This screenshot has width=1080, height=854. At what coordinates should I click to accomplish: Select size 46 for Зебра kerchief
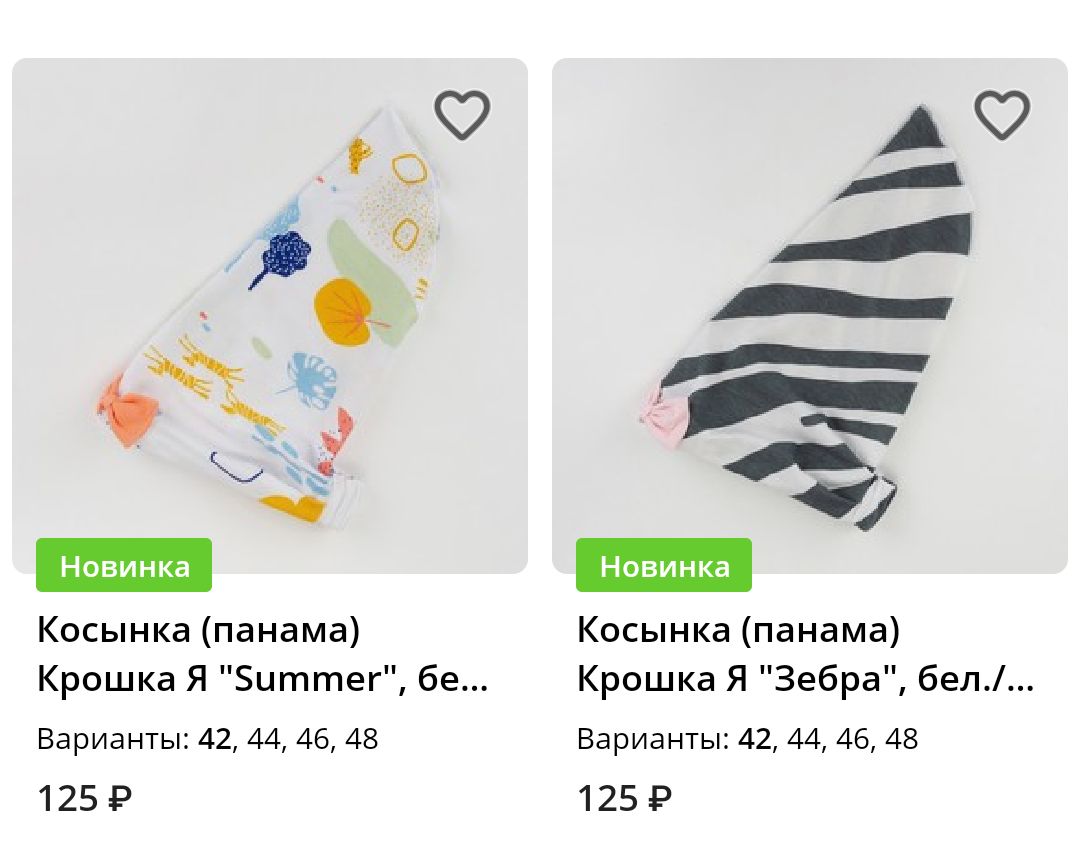pos(853,739)
